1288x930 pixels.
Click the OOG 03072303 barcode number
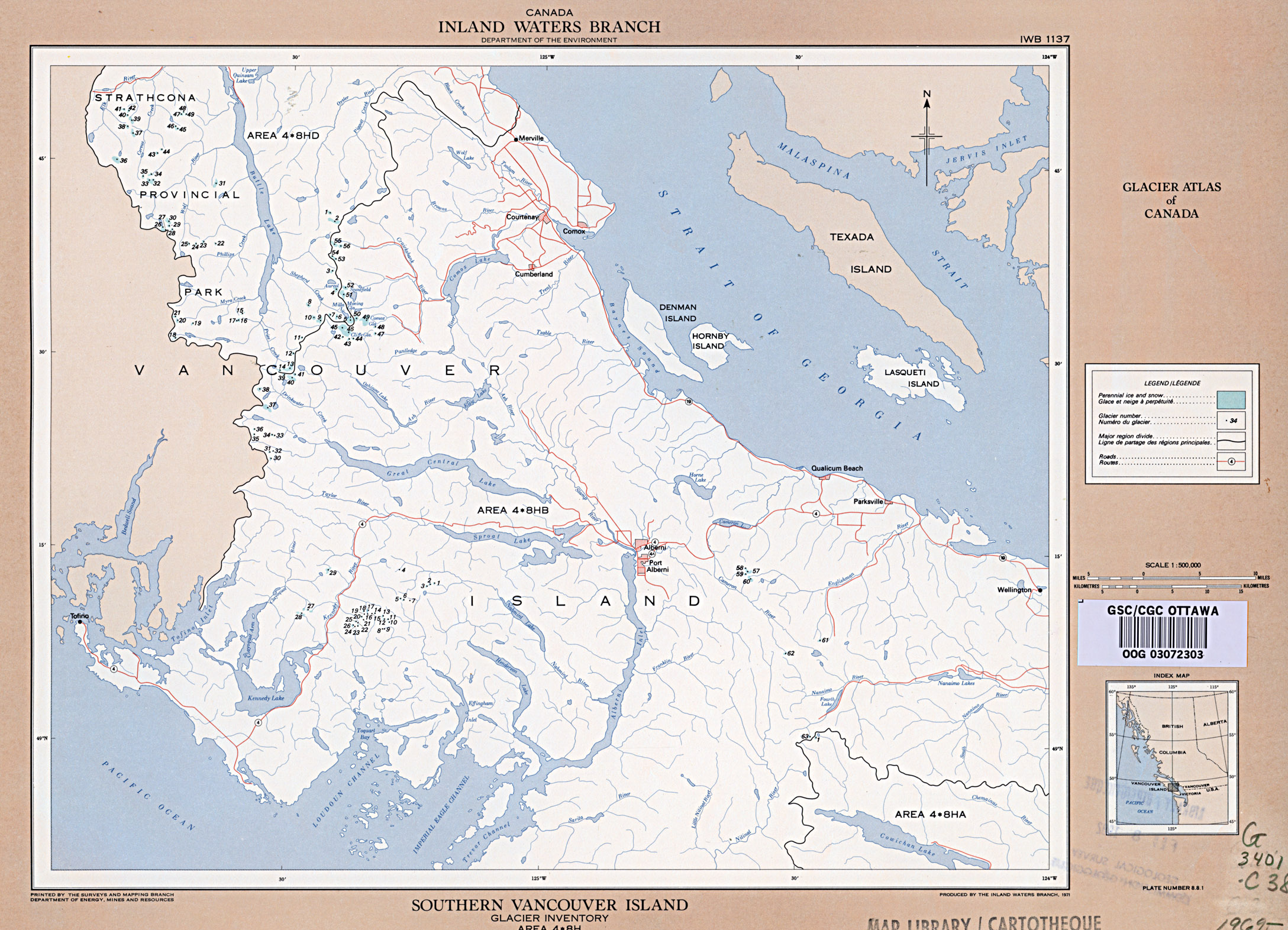(1163, 654)
